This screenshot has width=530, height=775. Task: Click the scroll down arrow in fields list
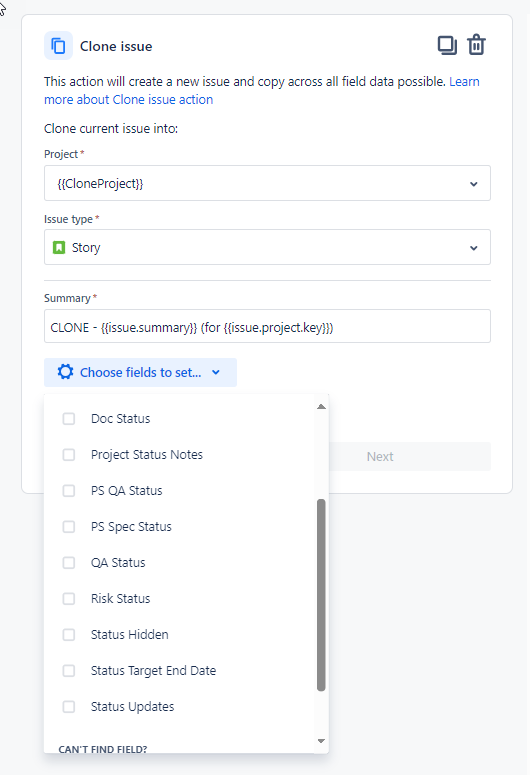click(321, 740)
